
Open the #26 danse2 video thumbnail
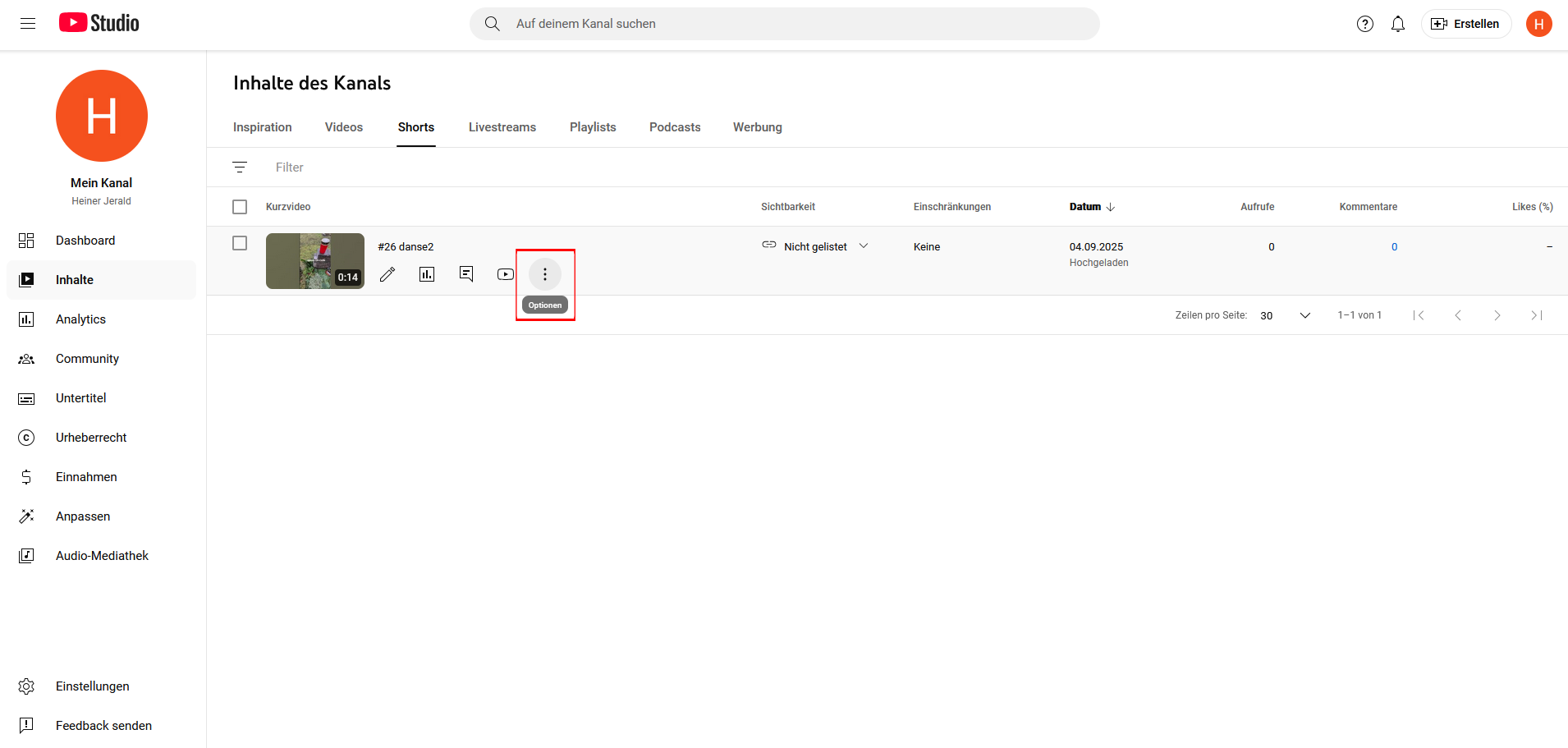(x=315, y=261)
